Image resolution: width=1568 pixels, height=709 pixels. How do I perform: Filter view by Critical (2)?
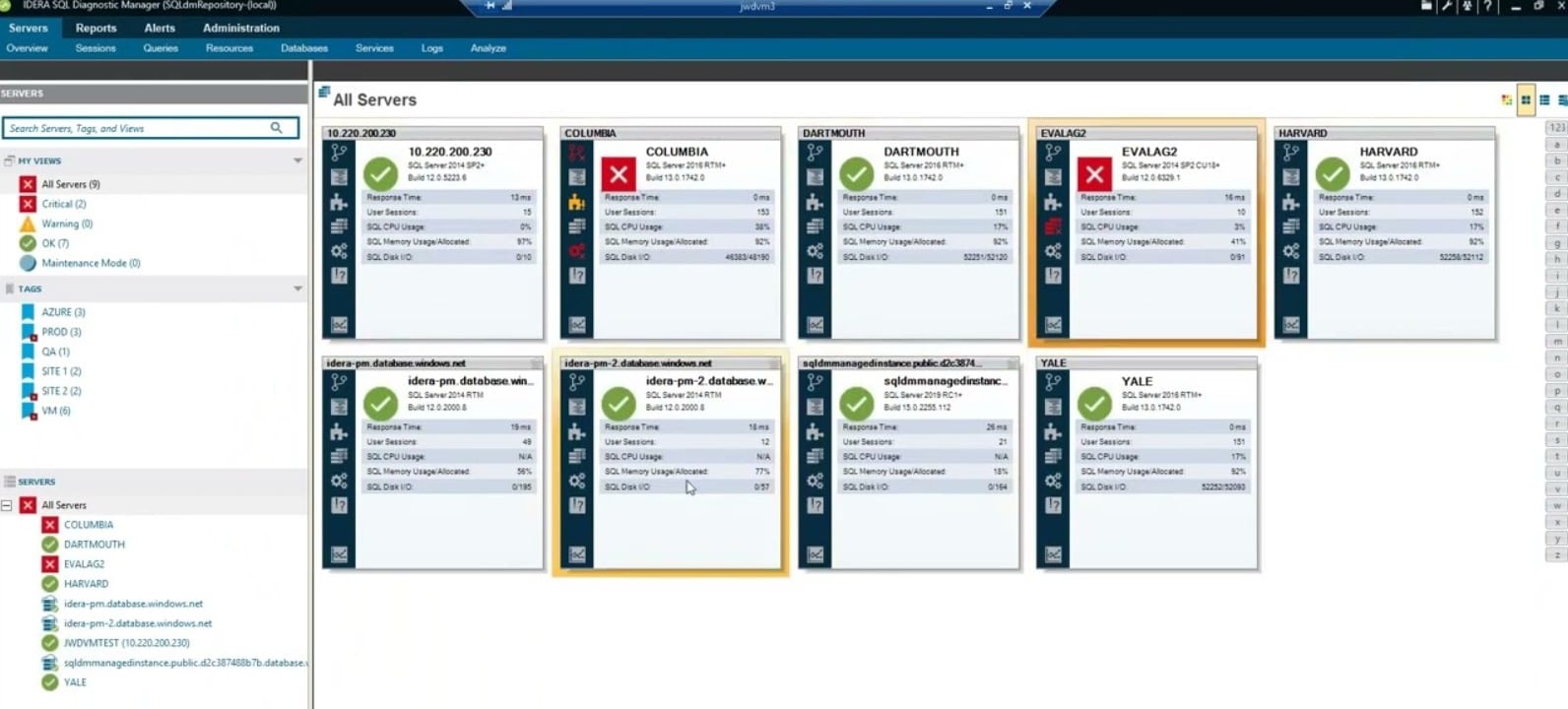(63, 204)
